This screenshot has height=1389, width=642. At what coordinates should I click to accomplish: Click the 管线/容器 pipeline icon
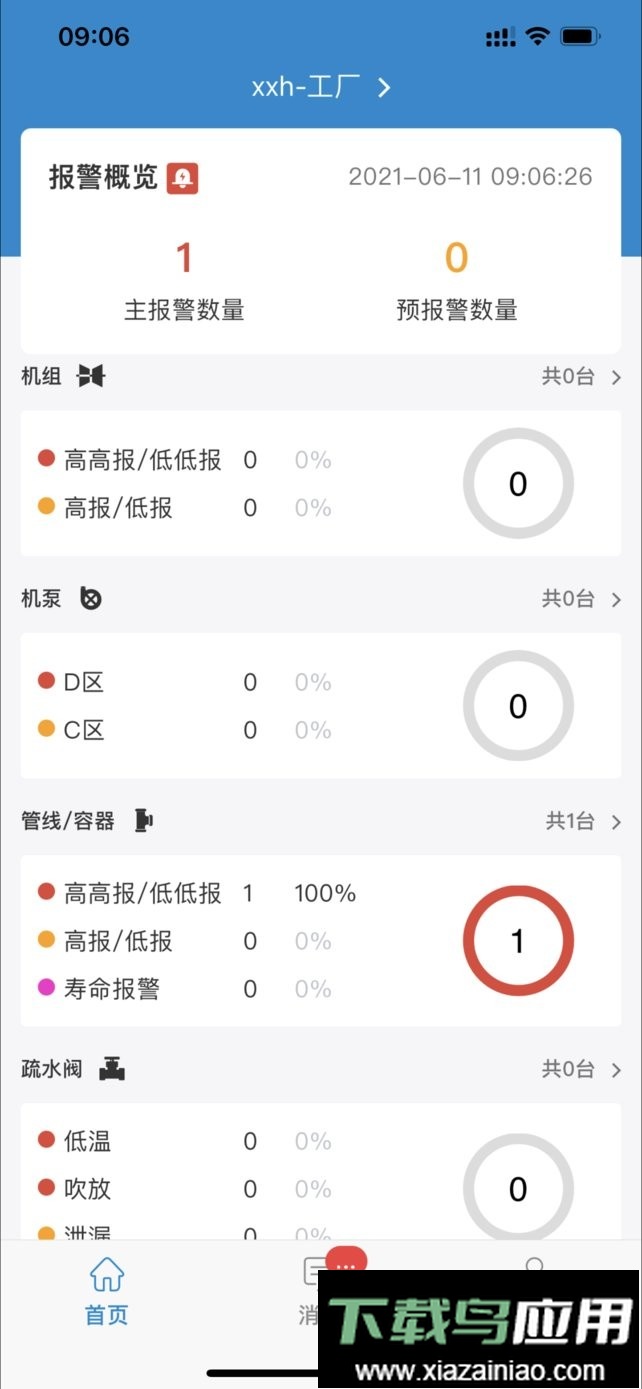point(145,820)
